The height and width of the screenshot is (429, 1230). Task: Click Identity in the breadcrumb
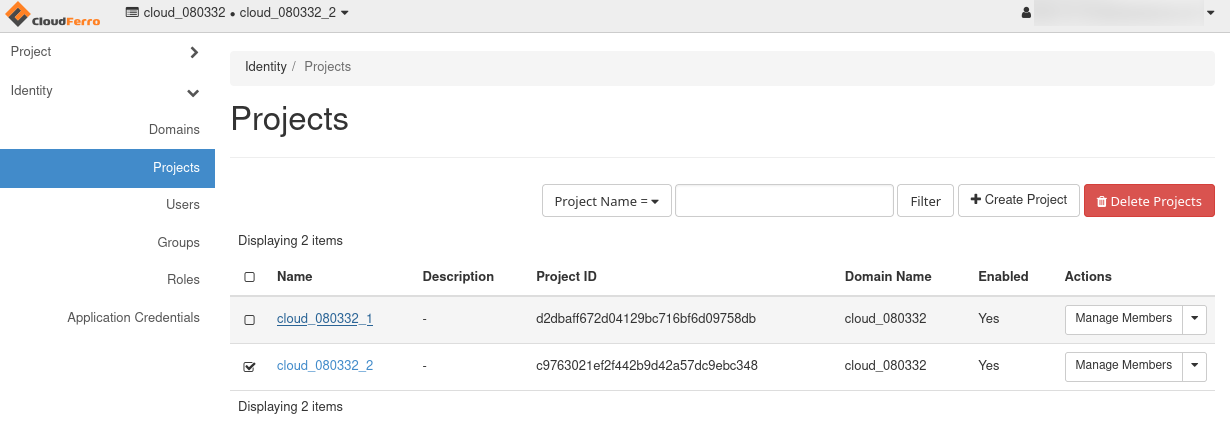(x=266, y=67)
